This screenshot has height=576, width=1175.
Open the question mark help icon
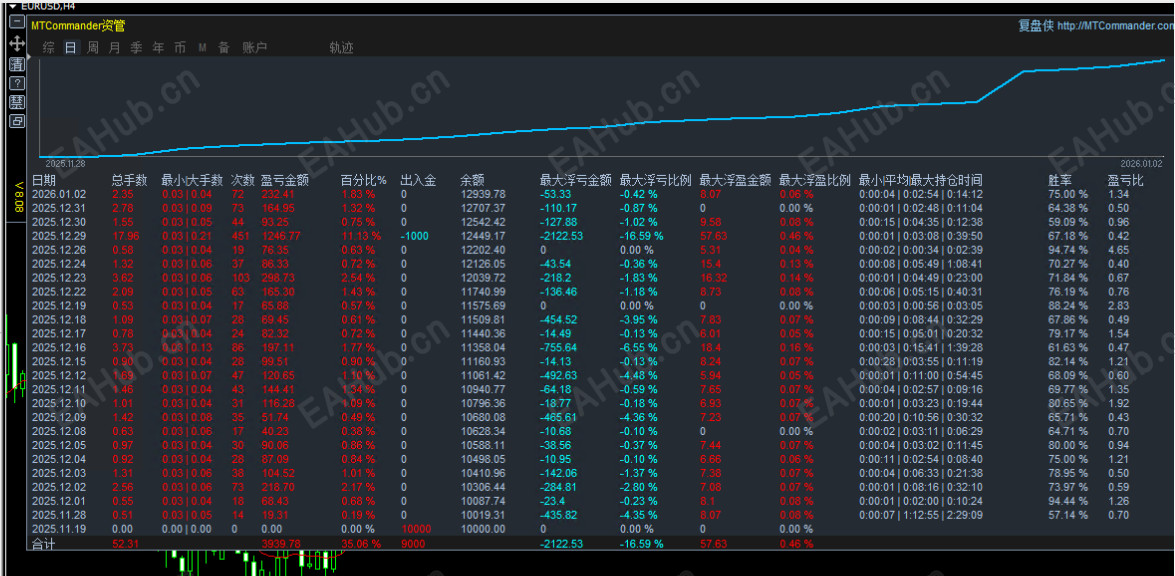(x=15, y=82)
